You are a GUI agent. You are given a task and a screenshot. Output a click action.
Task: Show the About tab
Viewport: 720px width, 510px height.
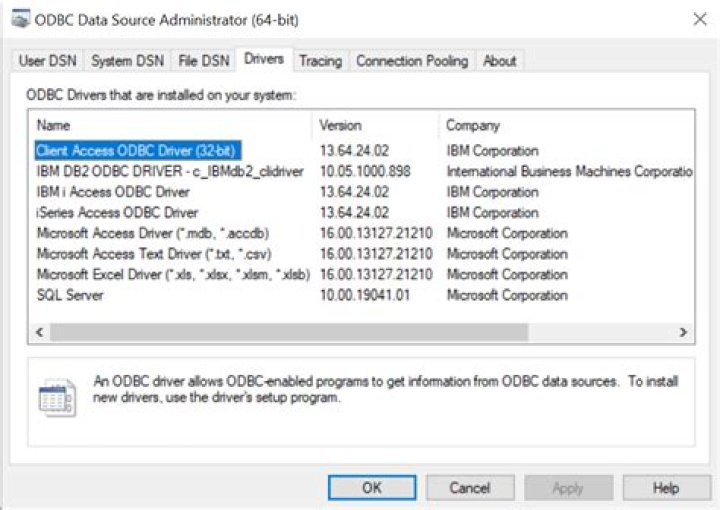click(x=499, y=61)
